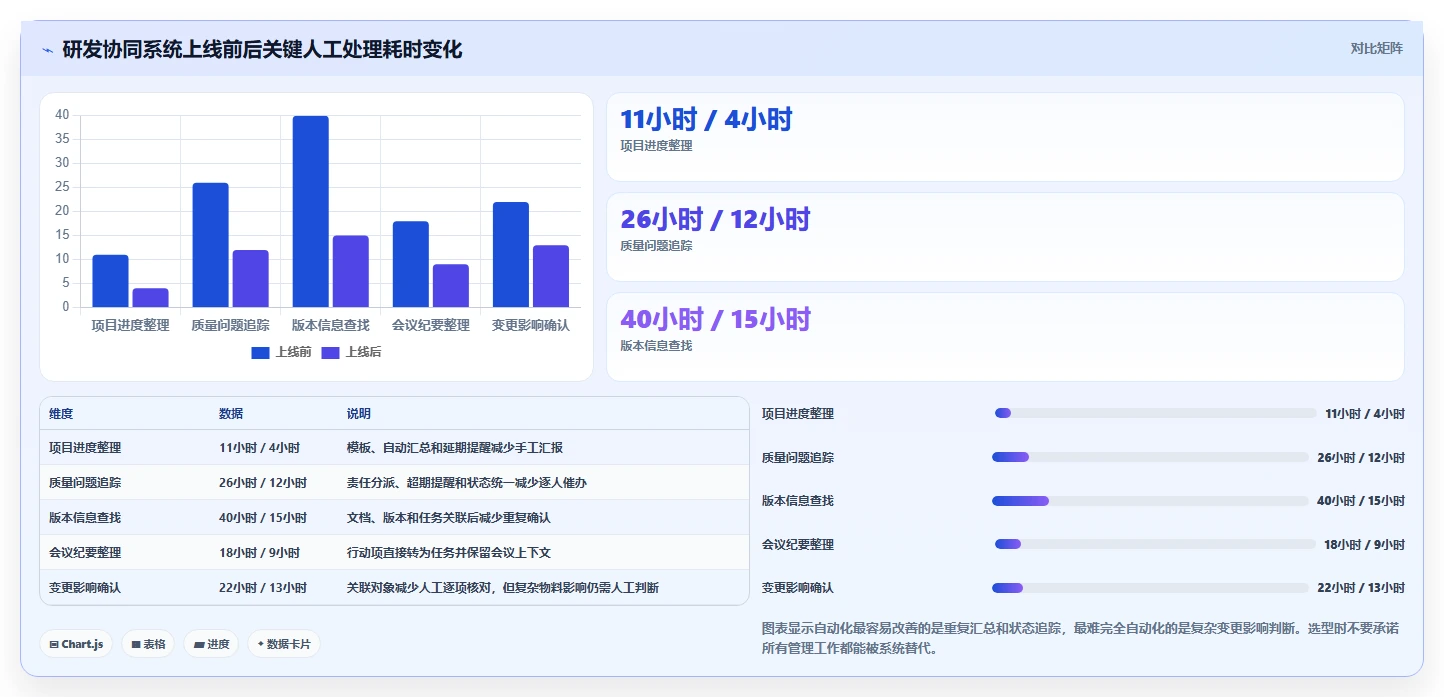
Task: Select the 项目进度整理 cell in the table
Action: click(x=85, y=448)
